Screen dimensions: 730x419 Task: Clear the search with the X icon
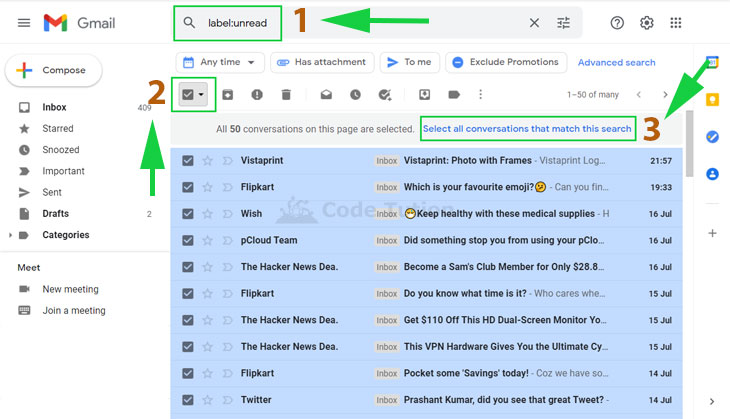(534, 23)
